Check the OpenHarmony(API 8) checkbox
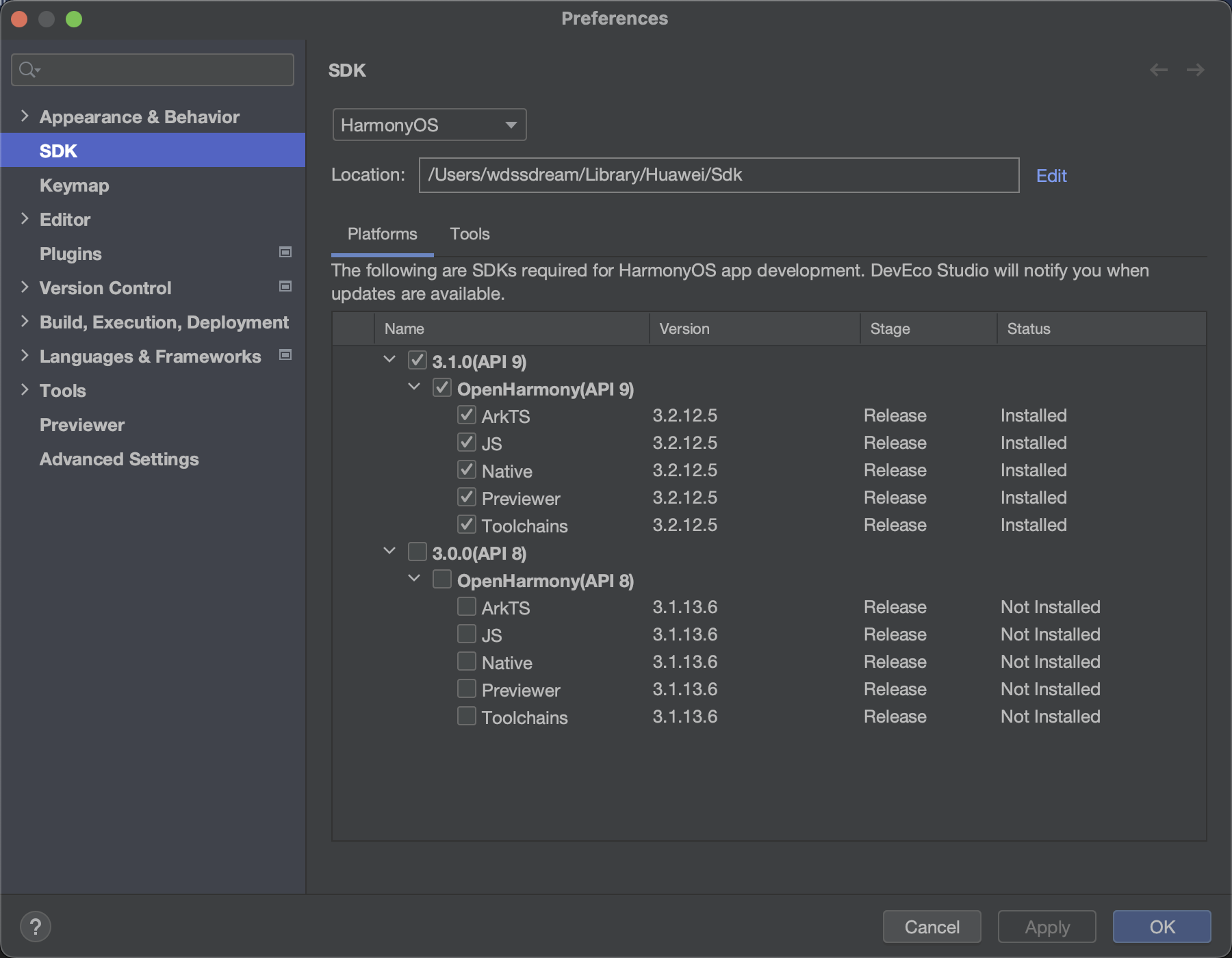Screen dimensions: 1232x958 [x=442, y=579]
